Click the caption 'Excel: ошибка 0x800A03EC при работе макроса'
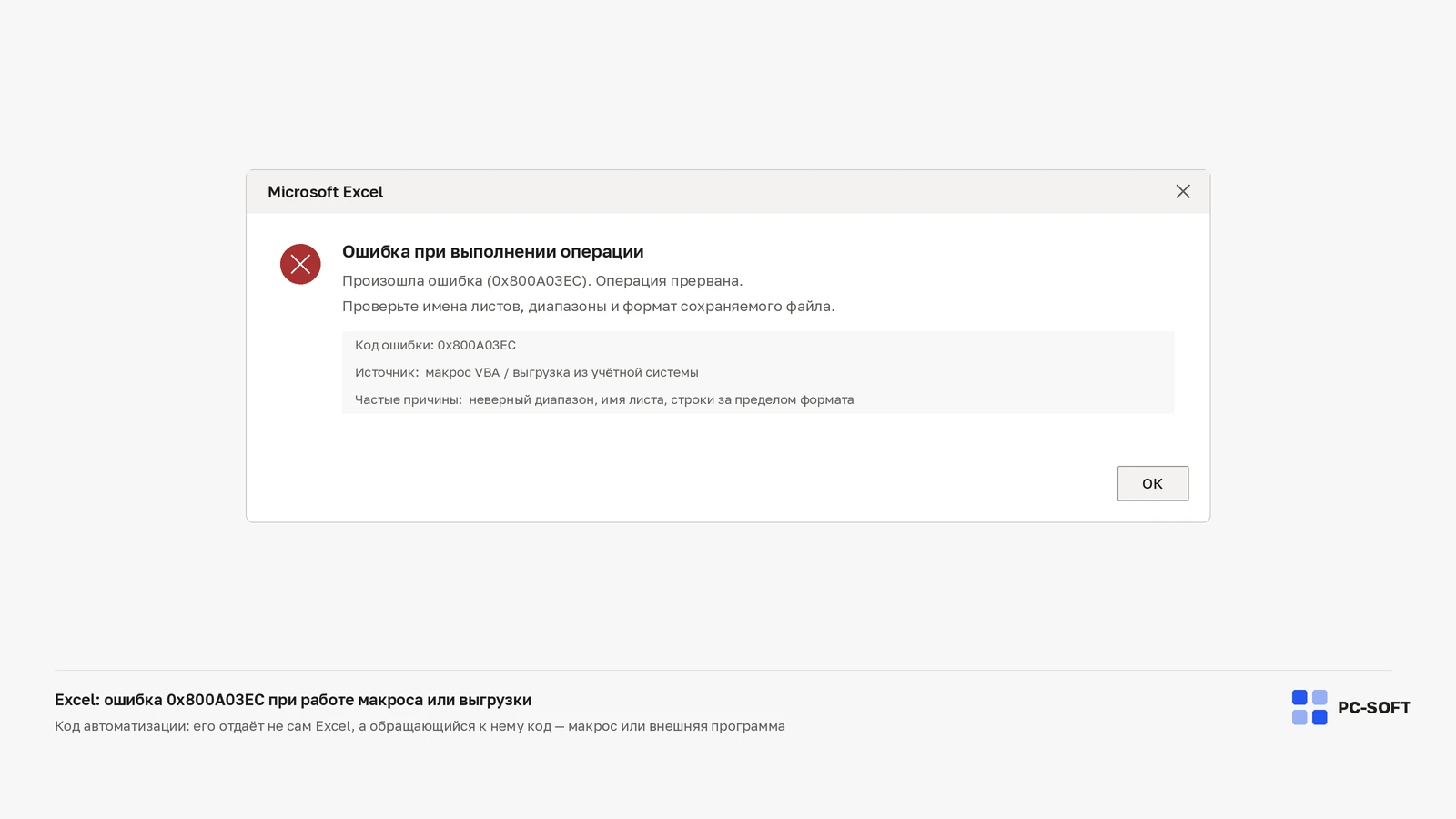Image resolution: width=1456 pixels, height=819 pixels. pos(293,700)
